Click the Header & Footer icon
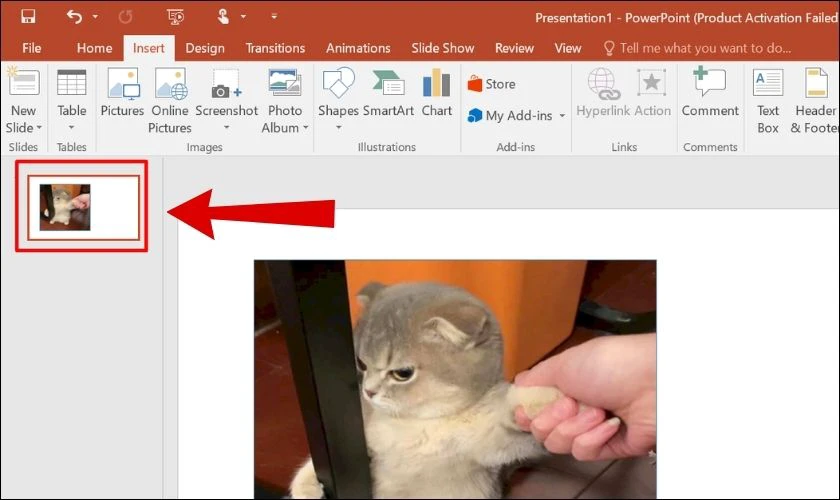Screen dimensions: 840x500 pos(816,83)
